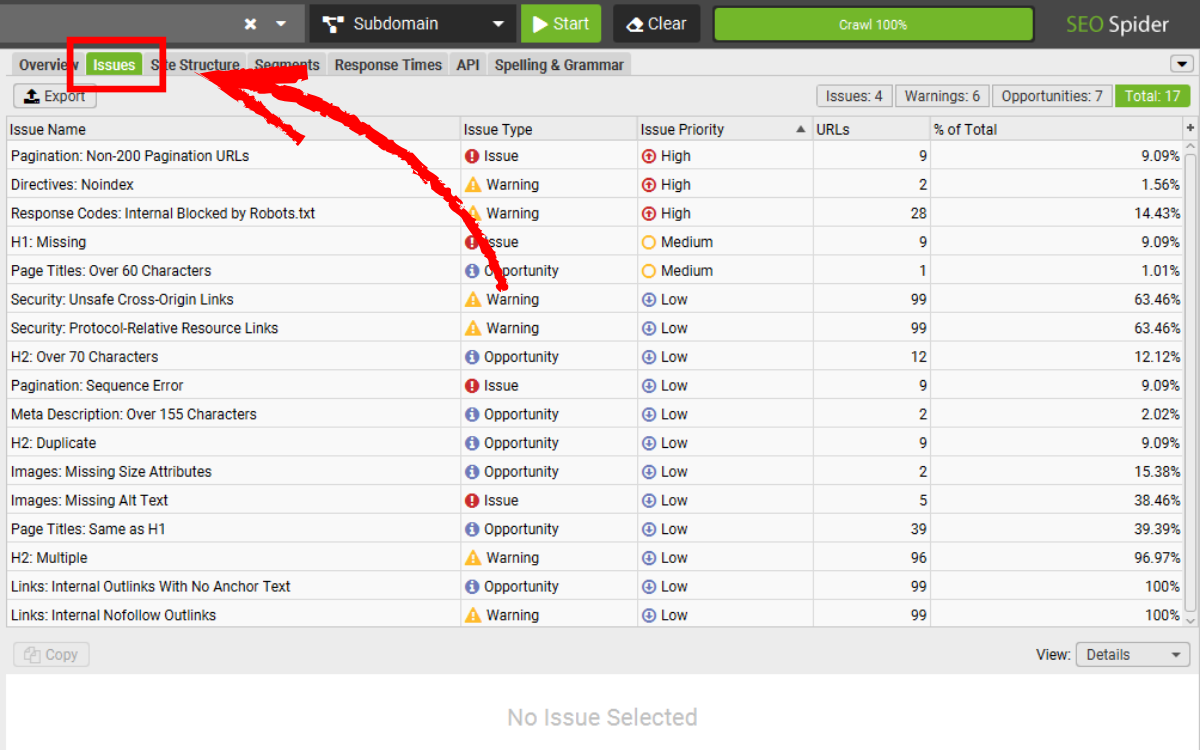This screenshot has width=1200, height=750.
Task: Click the High priority icon for Response Codes row
Action: tap(649, 214)
